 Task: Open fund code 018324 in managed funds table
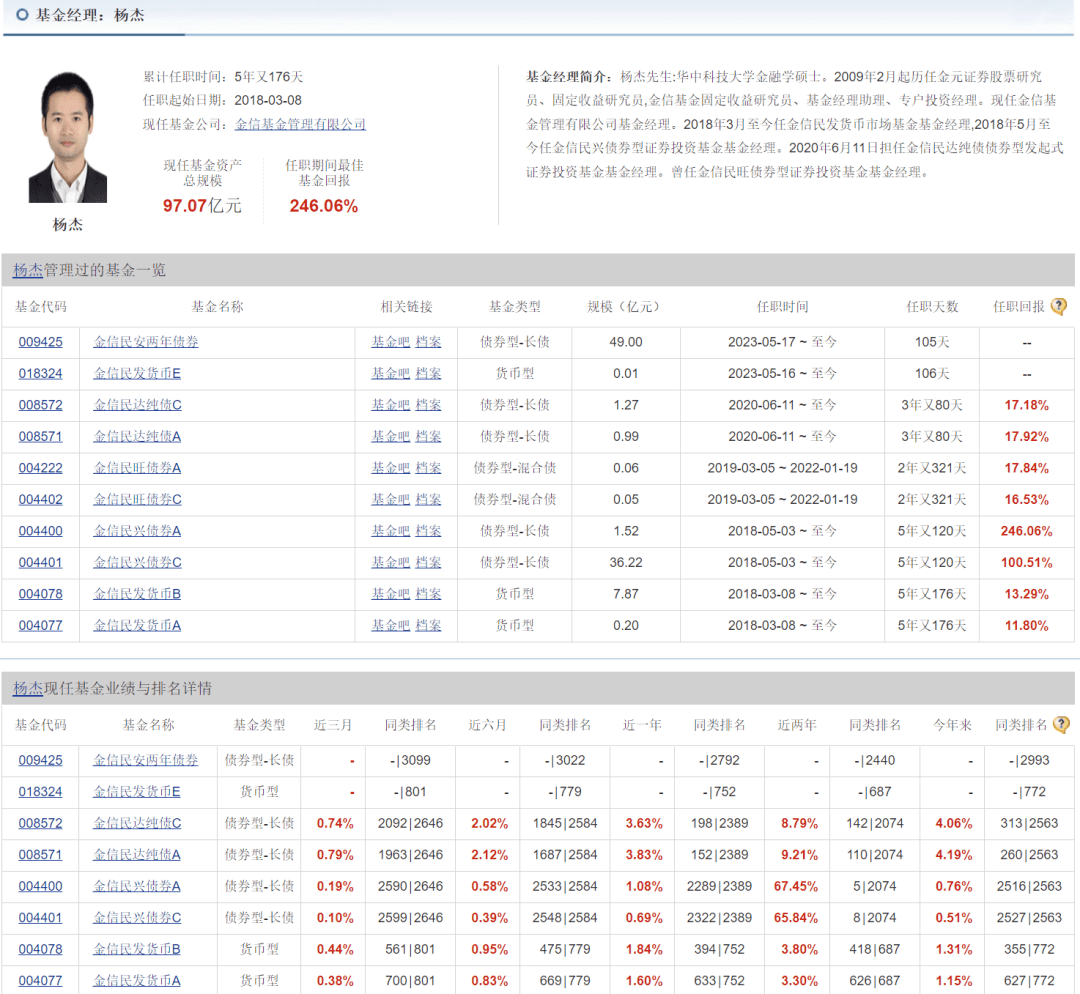tap(41, 373)
